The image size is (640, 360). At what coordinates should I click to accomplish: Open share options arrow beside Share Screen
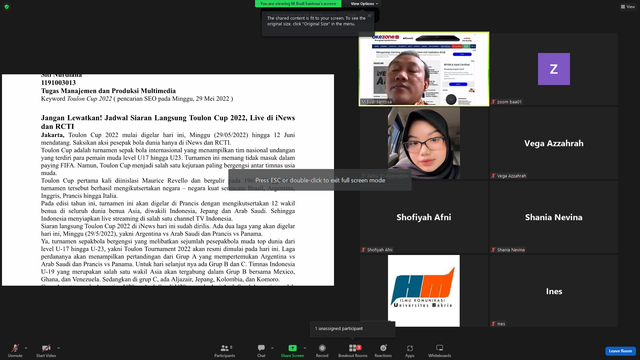305,348
